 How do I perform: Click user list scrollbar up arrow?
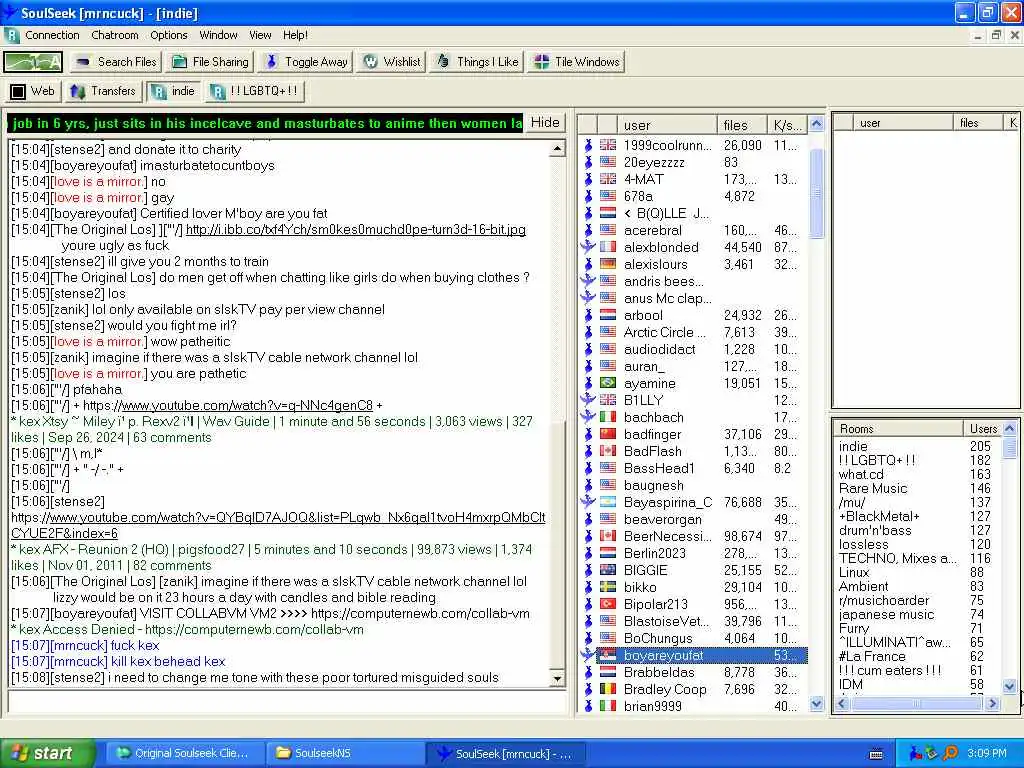(x=816, y=123)
